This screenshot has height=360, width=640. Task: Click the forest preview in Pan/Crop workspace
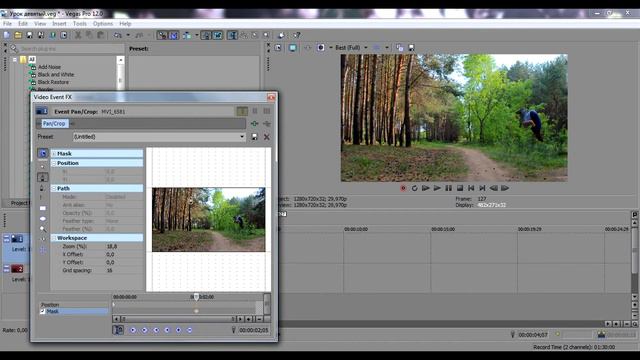click(x=209, y=220)
